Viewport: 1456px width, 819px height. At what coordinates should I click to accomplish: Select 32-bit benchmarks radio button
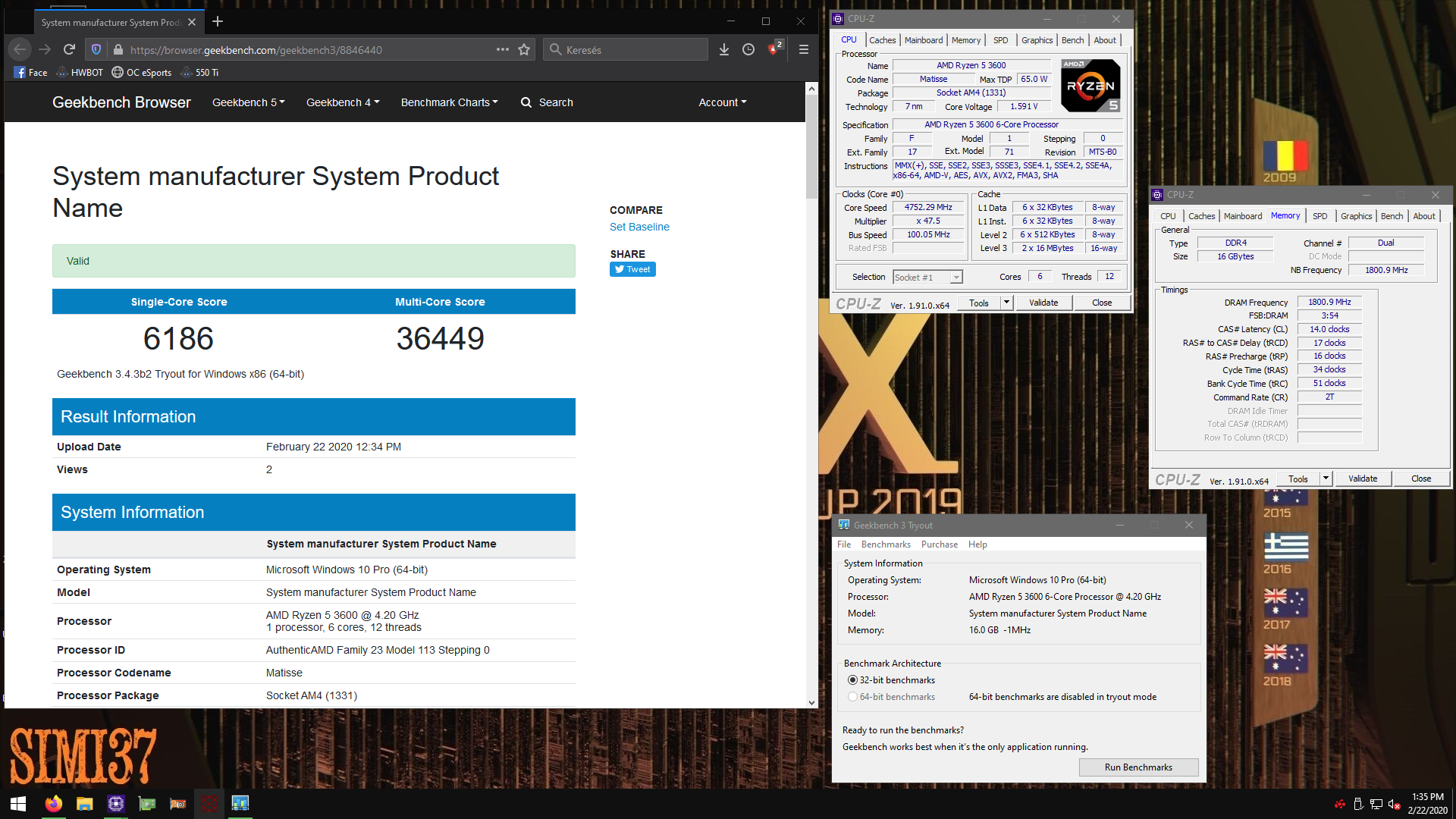tap(852, 680)
